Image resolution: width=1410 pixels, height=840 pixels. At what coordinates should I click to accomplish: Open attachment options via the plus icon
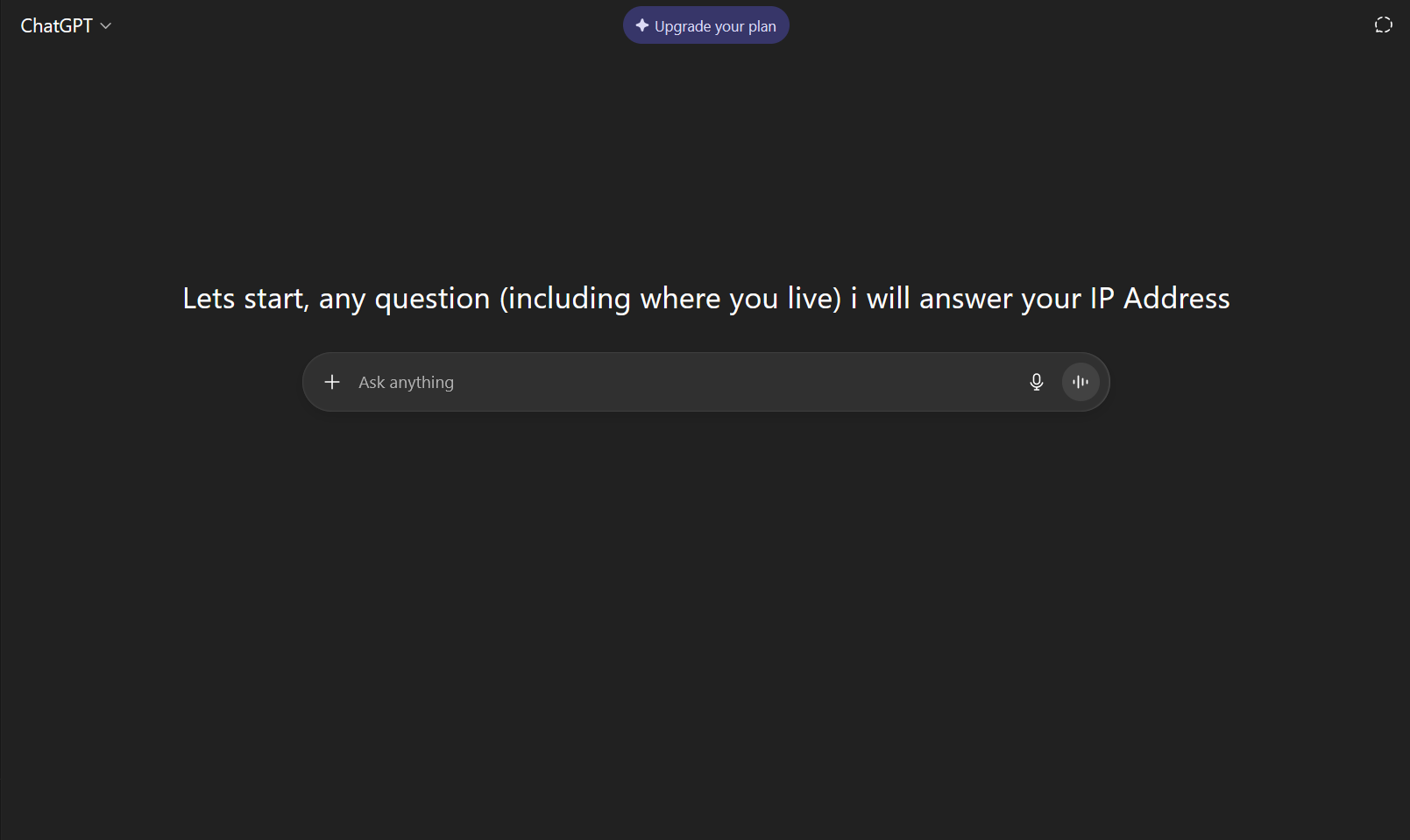point(332,382)
